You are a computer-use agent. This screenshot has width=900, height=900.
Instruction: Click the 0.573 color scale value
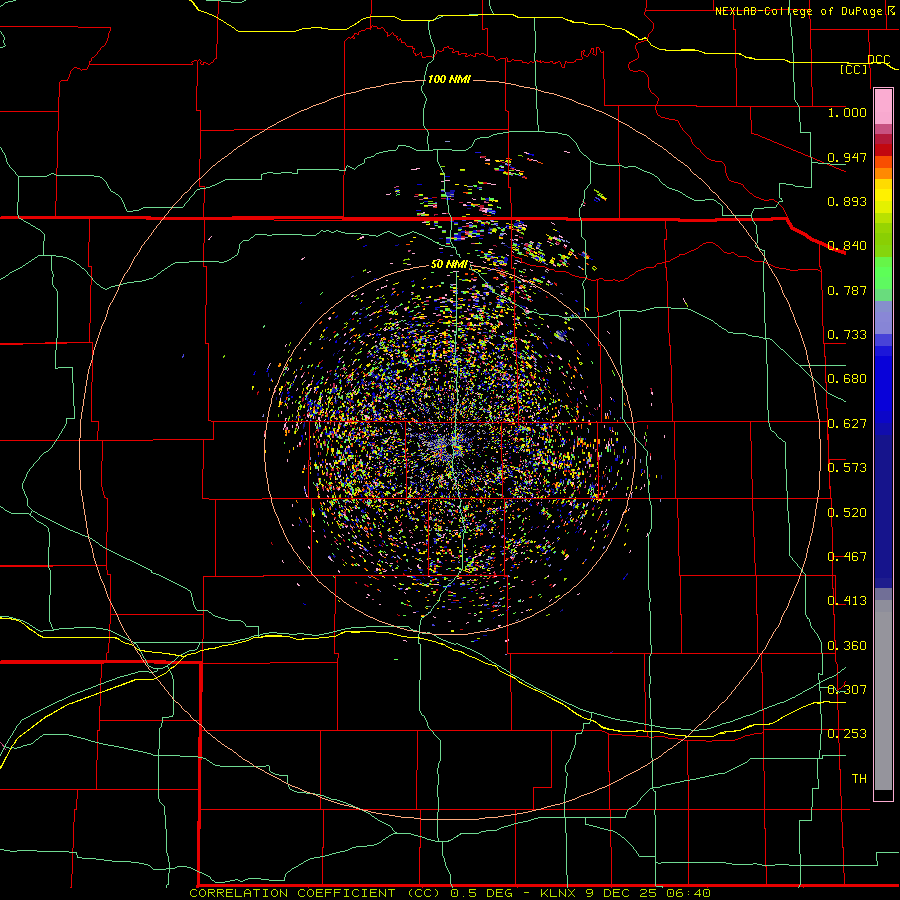(x=847, y=468)
